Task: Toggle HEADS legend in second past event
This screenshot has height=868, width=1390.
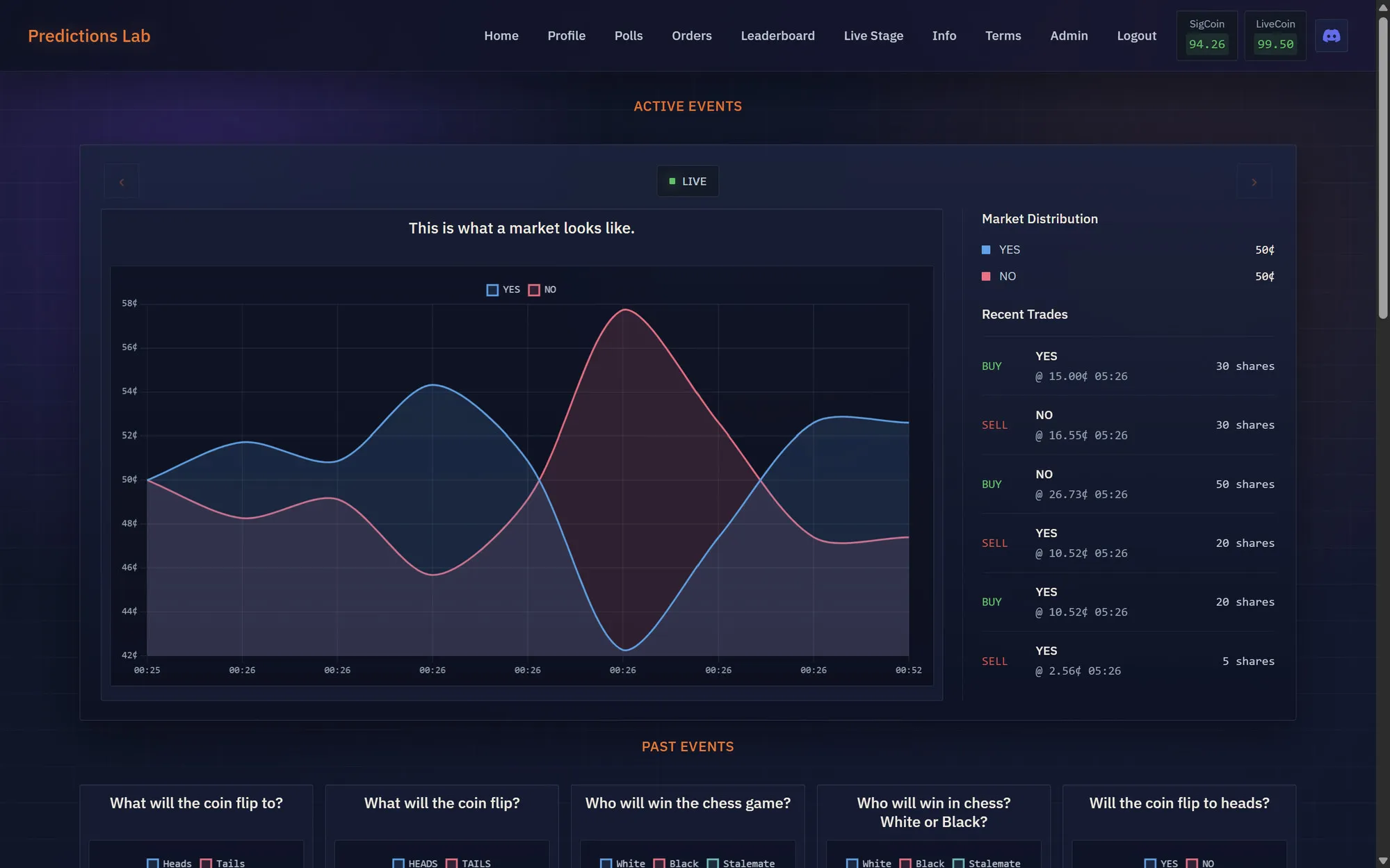Action: (x=415, y=863)
